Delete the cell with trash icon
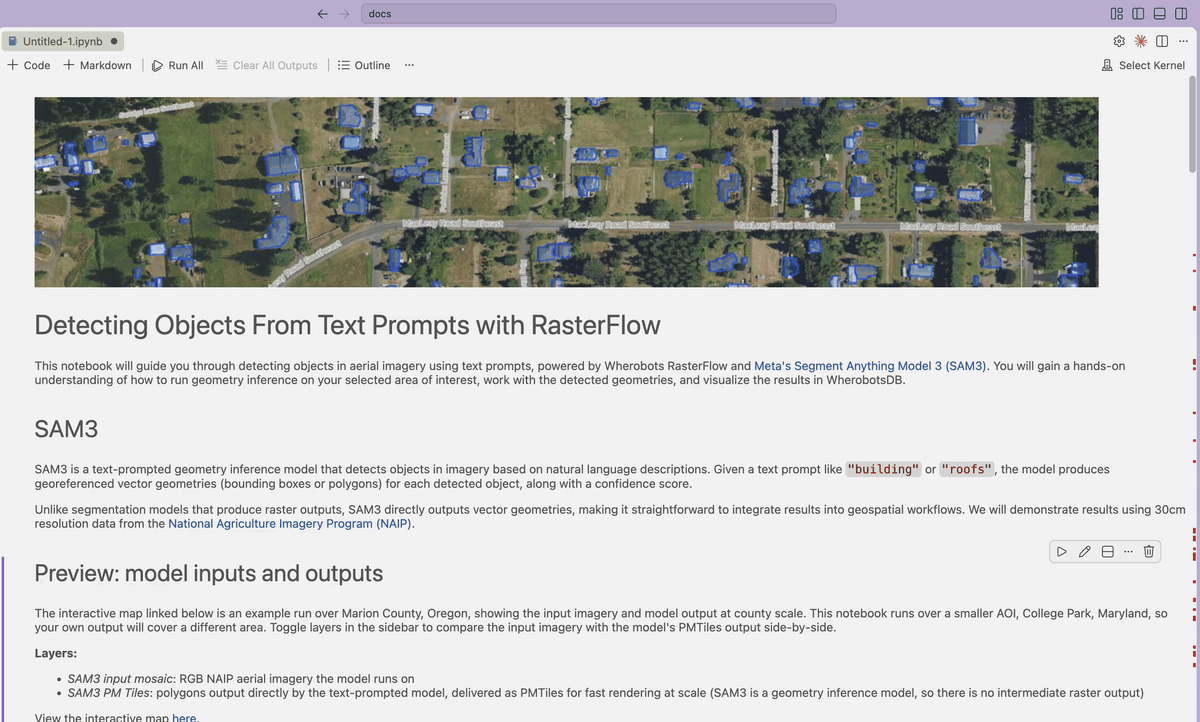The height and width of the screenshot is (722, 1200). click(1149, 551)
